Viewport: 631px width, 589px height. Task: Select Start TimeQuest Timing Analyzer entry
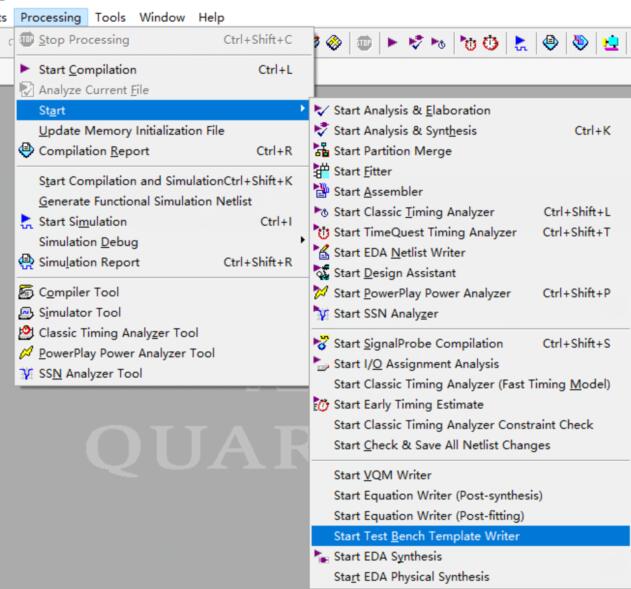coord(470,232)
